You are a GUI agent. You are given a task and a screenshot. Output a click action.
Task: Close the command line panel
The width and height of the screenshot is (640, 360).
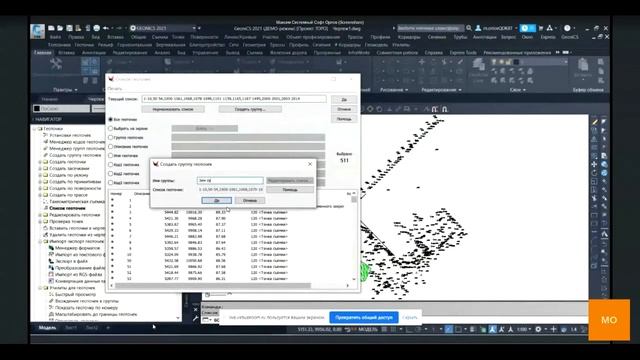[196, 309]
